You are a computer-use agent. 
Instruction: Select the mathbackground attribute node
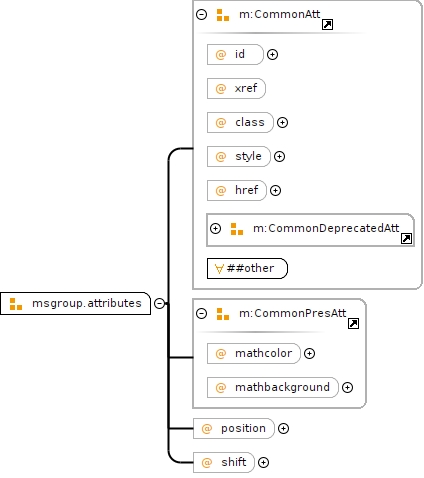[273, 387]
